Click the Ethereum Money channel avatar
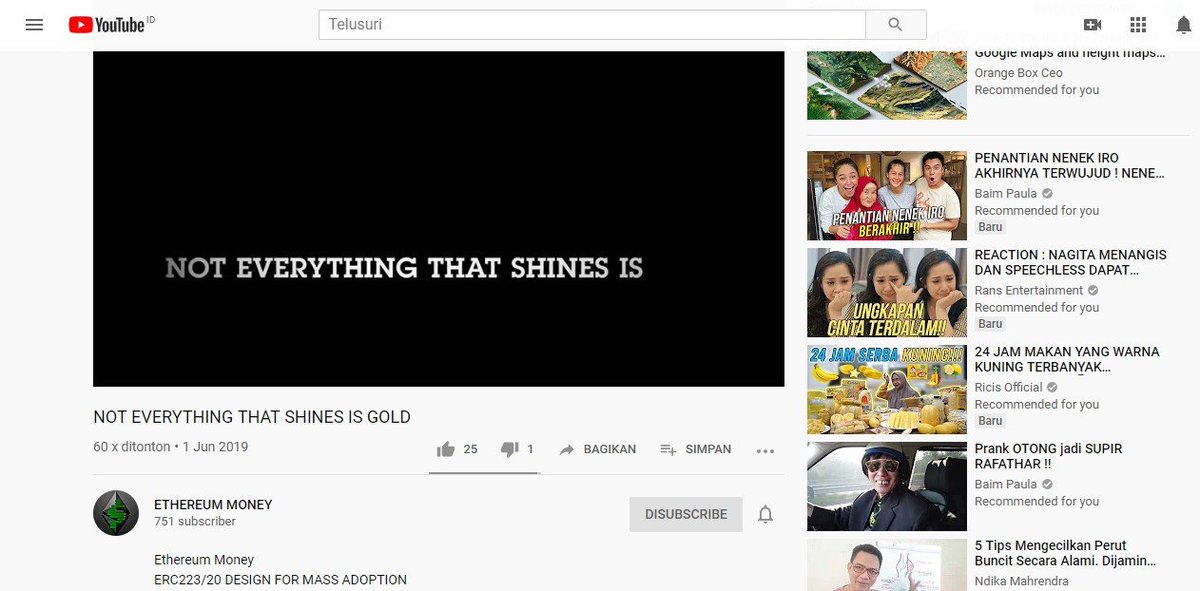 (x=116, y=514)
